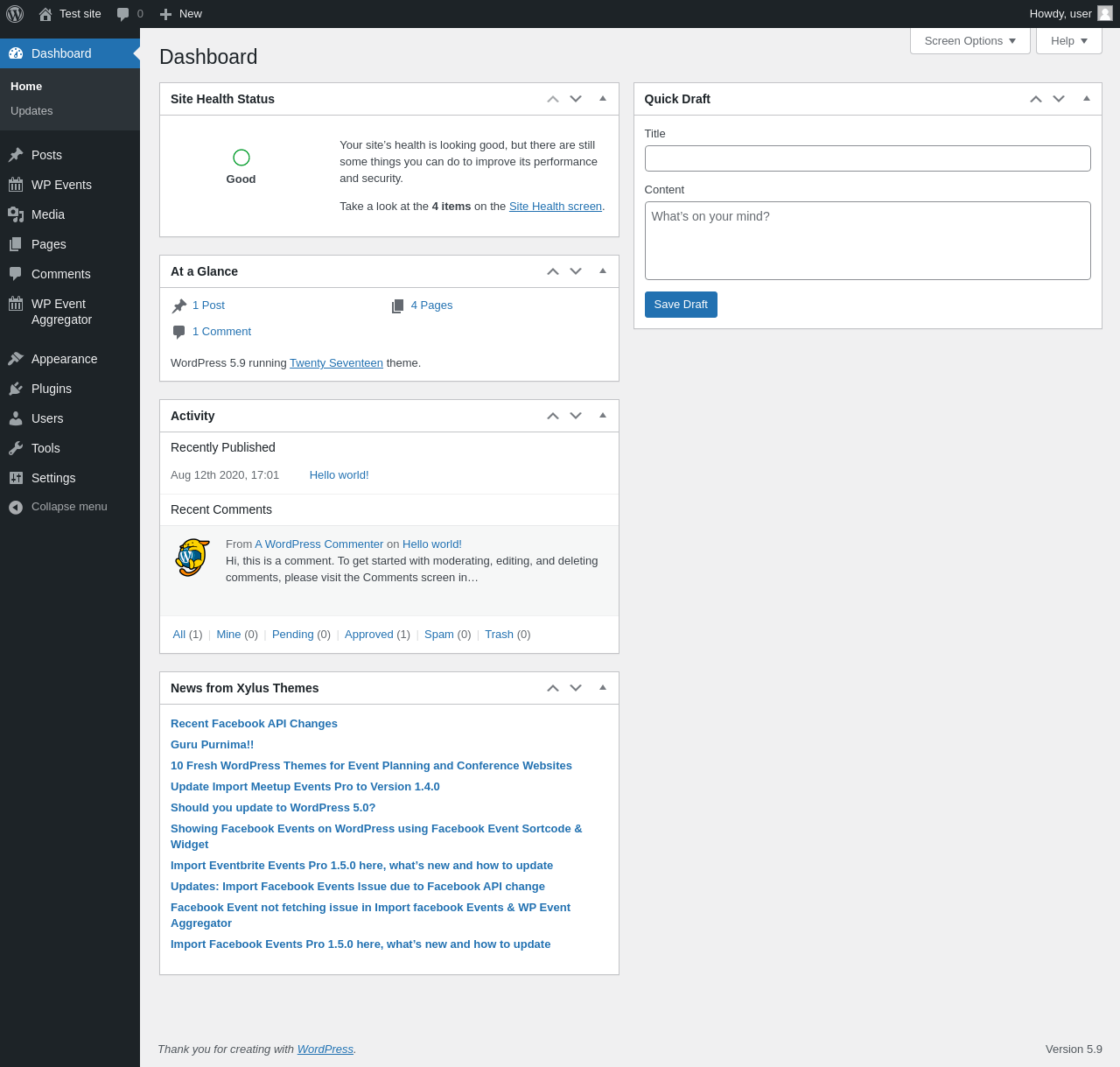Viewport: 1120px width, 1067px height.
Task: Open the WordPress link in footer
Action: (x=325, y=1049)
